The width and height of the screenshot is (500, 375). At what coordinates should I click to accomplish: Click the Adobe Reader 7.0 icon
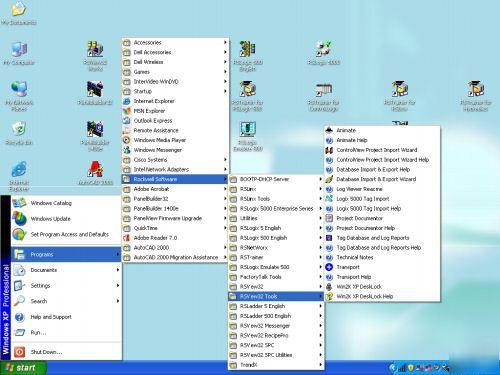(x=127, y=238)
